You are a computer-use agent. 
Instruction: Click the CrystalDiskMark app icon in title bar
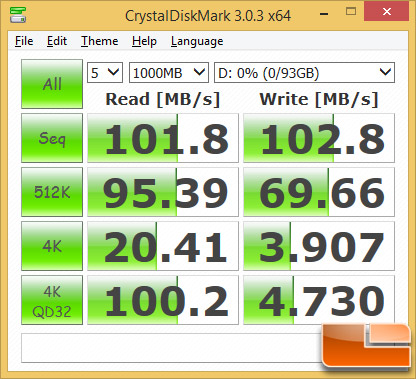(x=18, y=15)
